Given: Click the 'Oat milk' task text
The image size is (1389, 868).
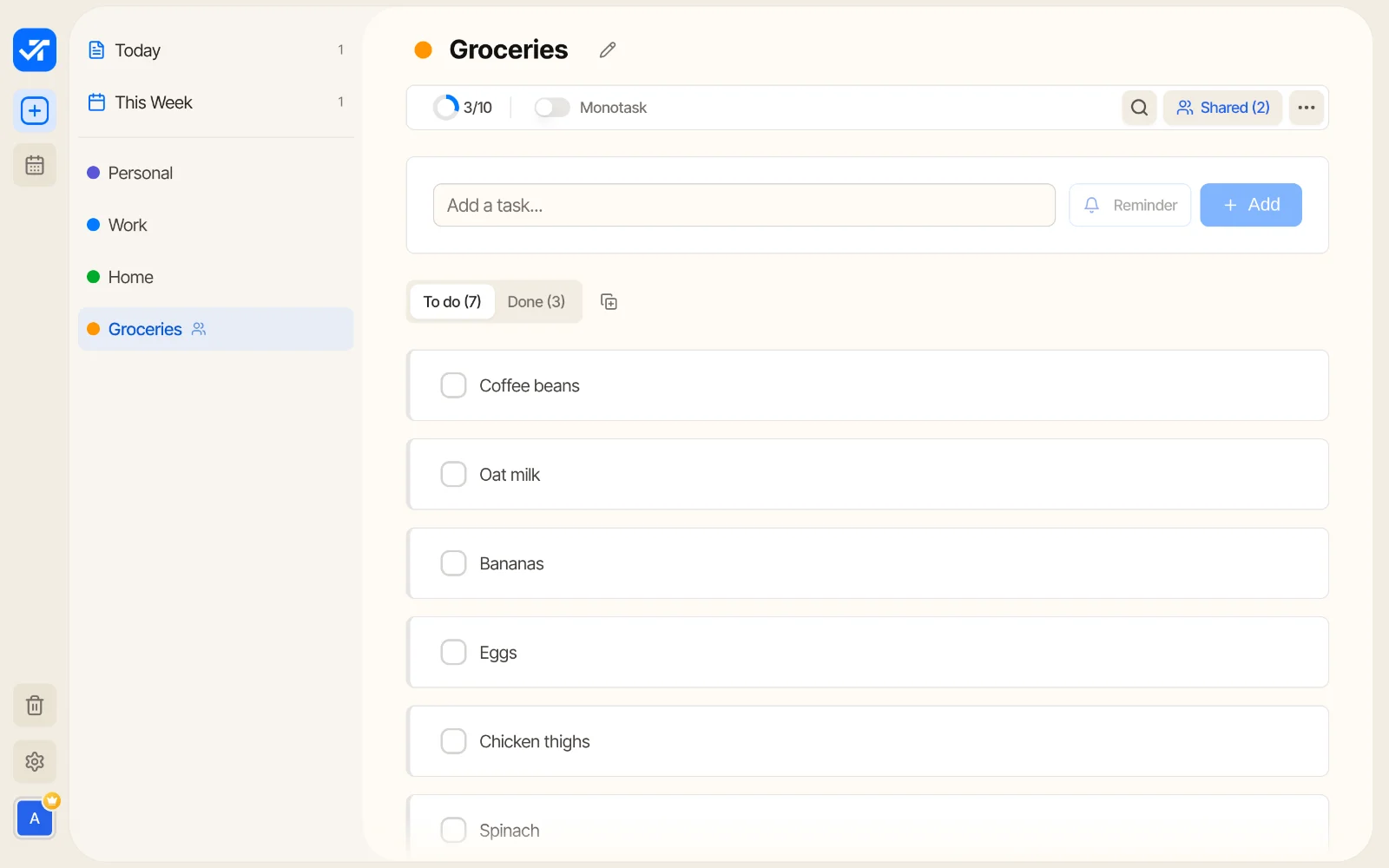Looking at the screenshot, I should tap(510, 475).
